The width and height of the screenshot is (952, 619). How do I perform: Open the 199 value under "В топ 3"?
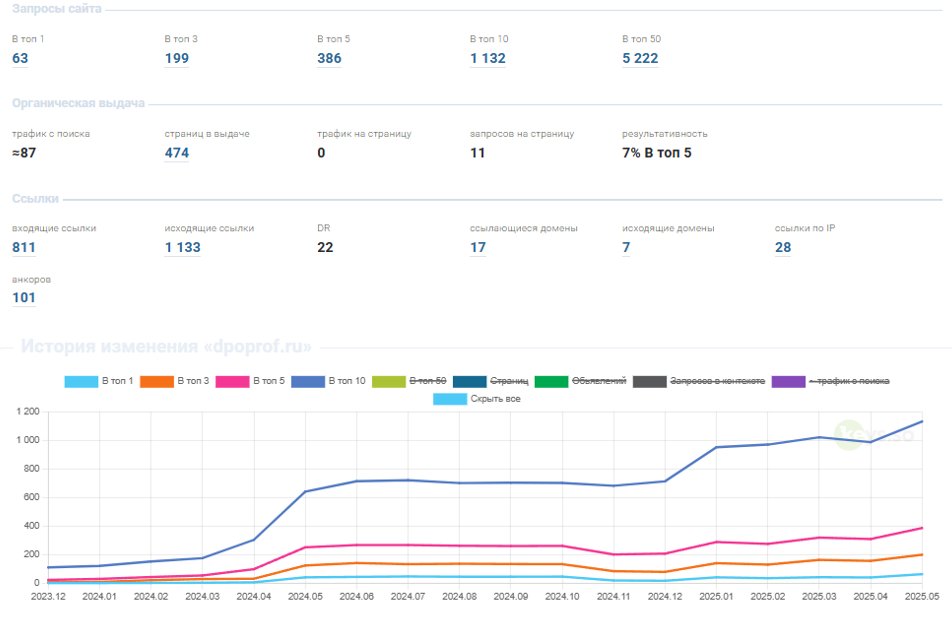point(176,58)
